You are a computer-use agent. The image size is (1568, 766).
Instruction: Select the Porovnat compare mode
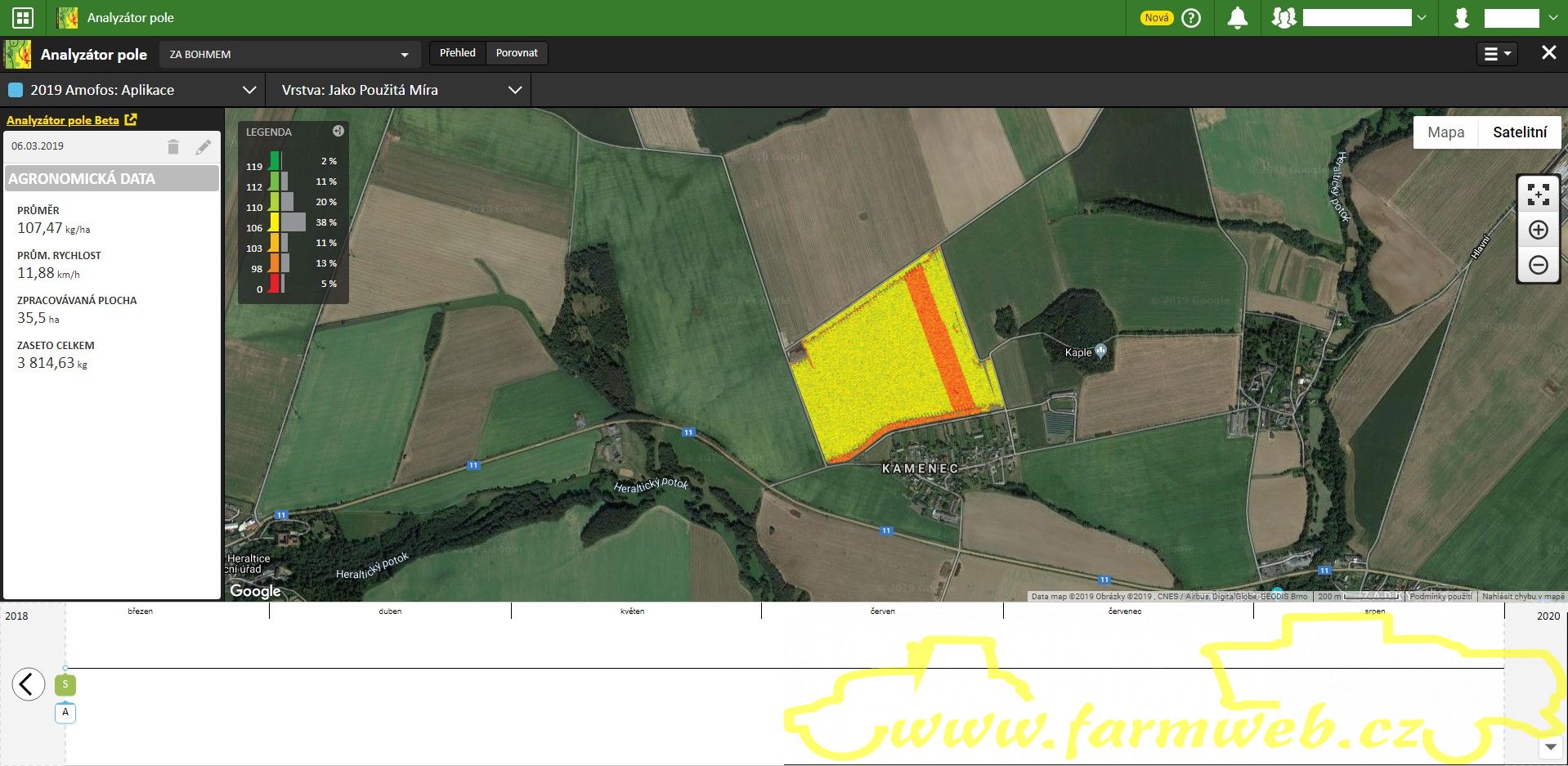(x=517, y=53)
